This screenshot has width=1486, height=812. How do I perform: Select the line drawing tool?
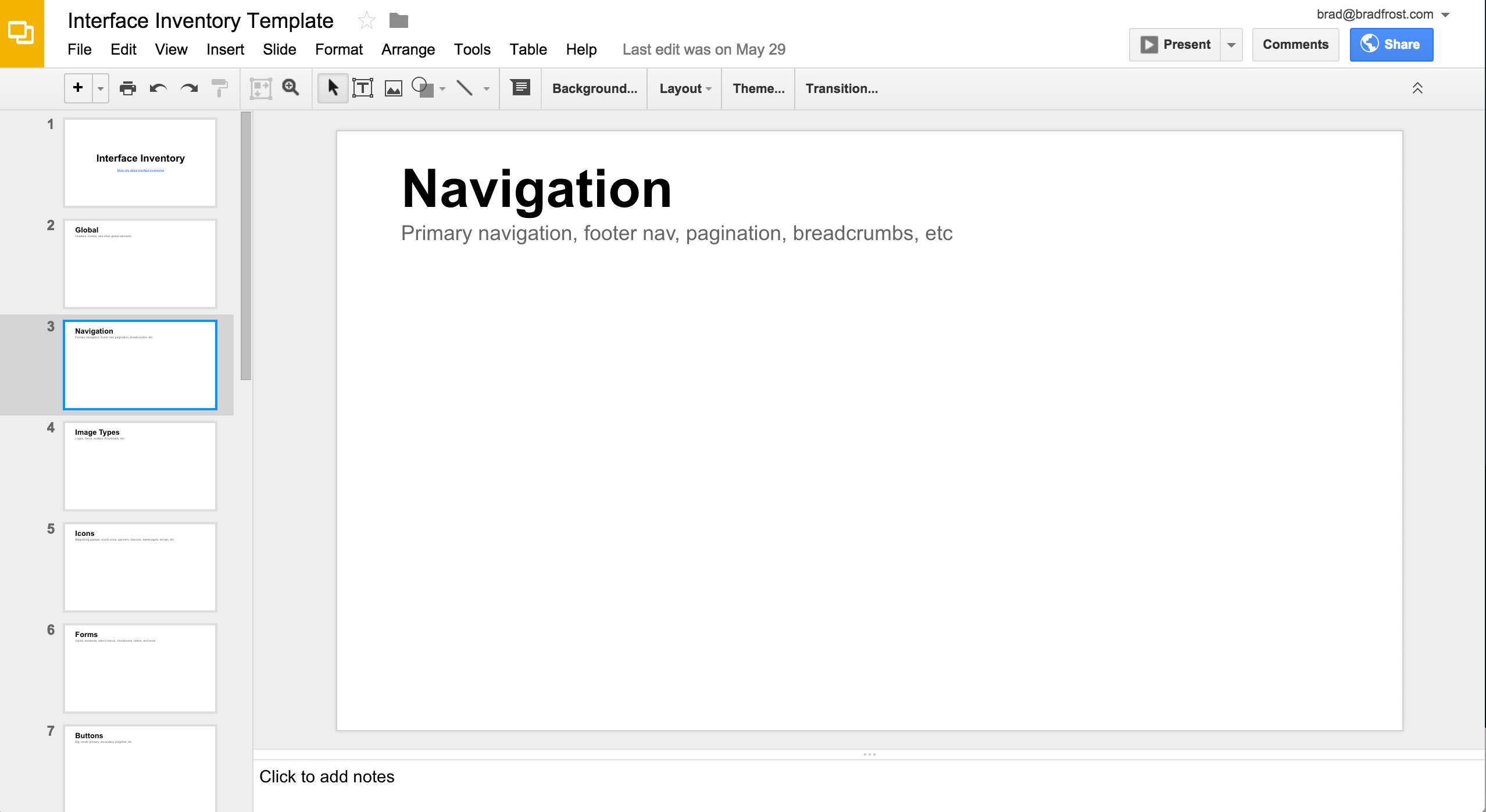[465, 88]
